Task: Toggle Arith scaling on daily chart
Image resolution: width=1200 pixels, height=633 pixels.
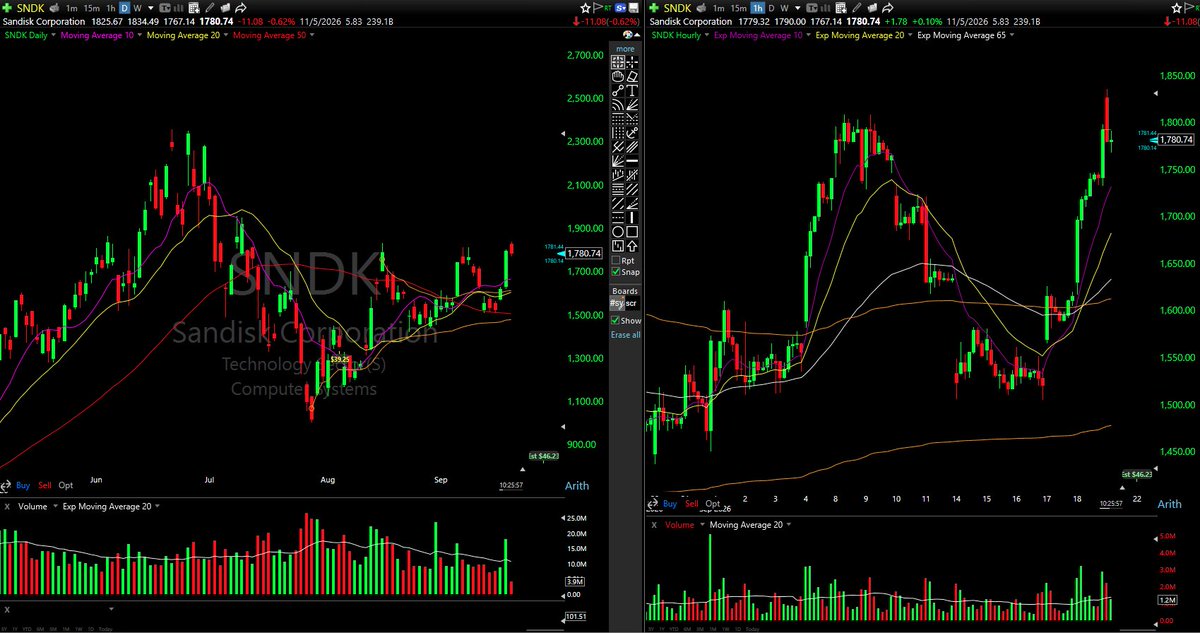Action: coord(577,485)
